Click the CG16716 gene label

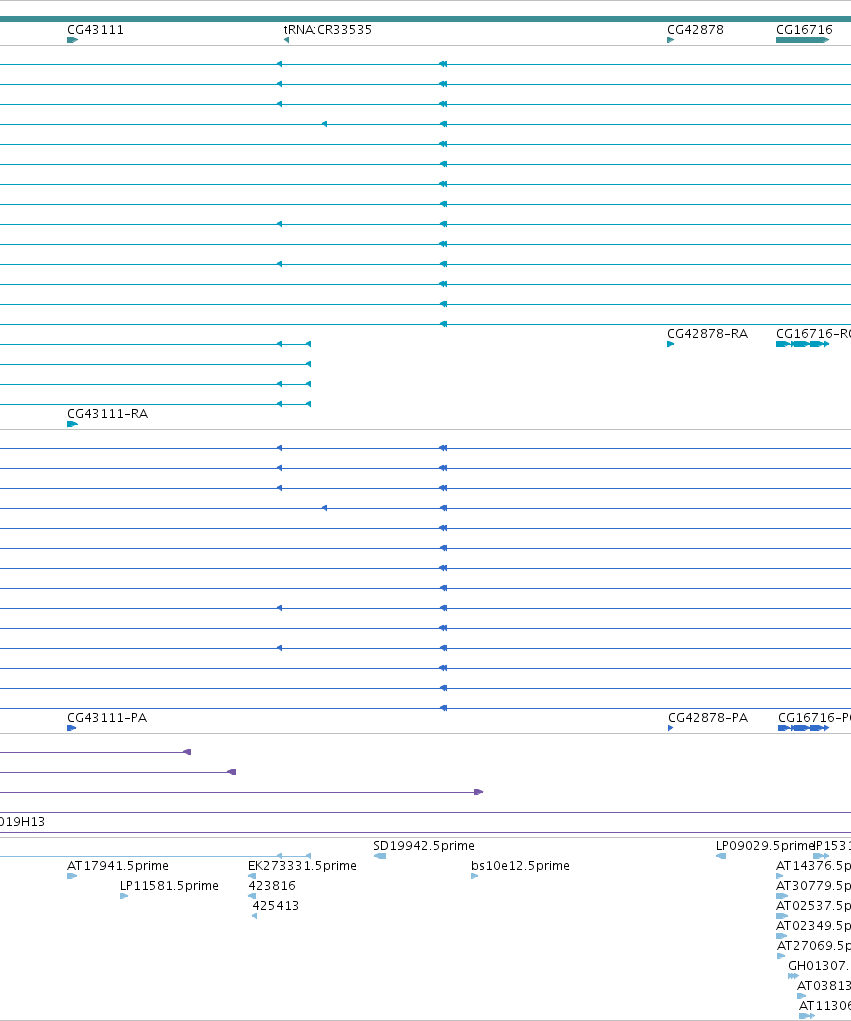[804, 30]
